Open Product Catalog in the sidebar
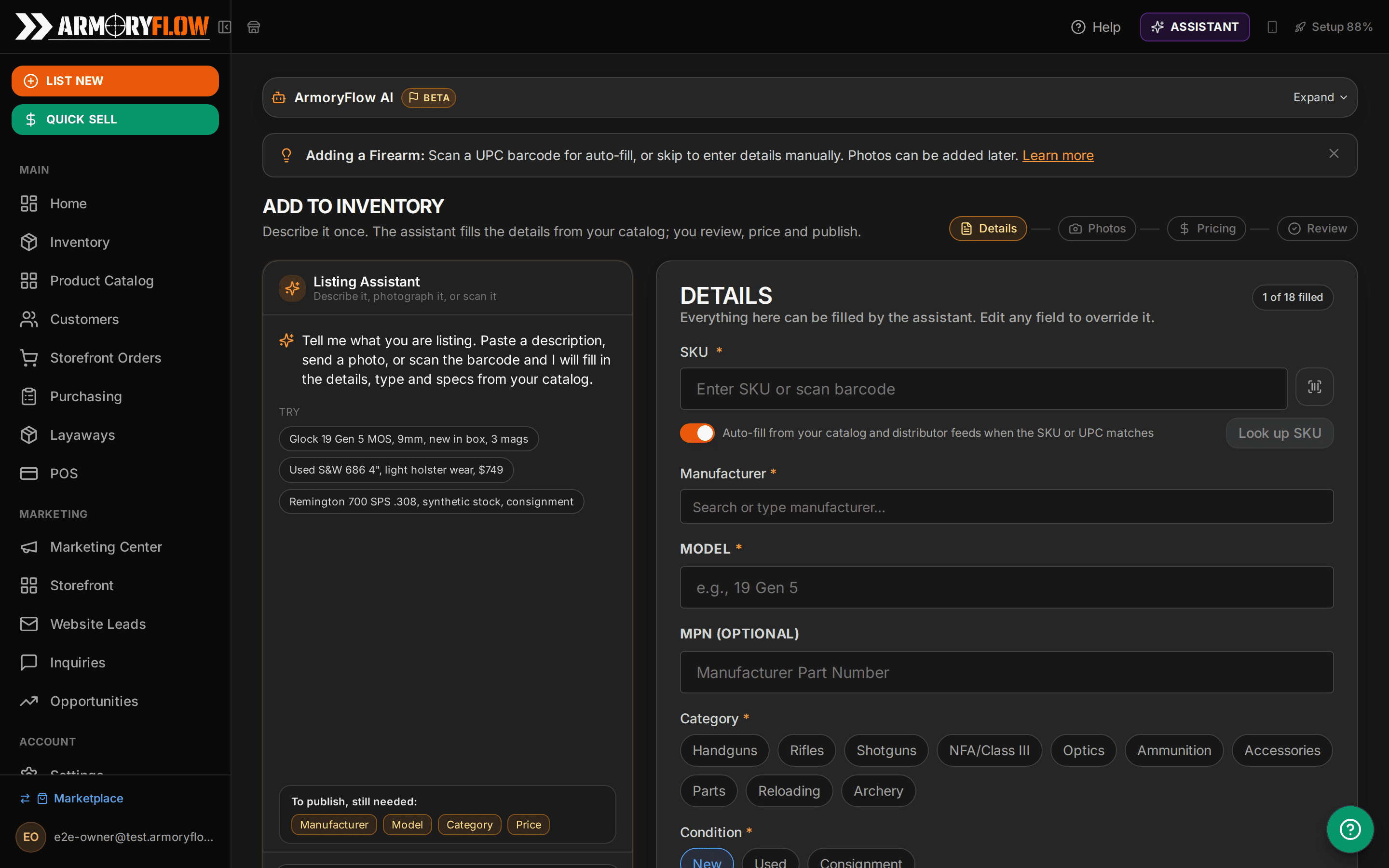1389x868 pixels. [102, 281]
